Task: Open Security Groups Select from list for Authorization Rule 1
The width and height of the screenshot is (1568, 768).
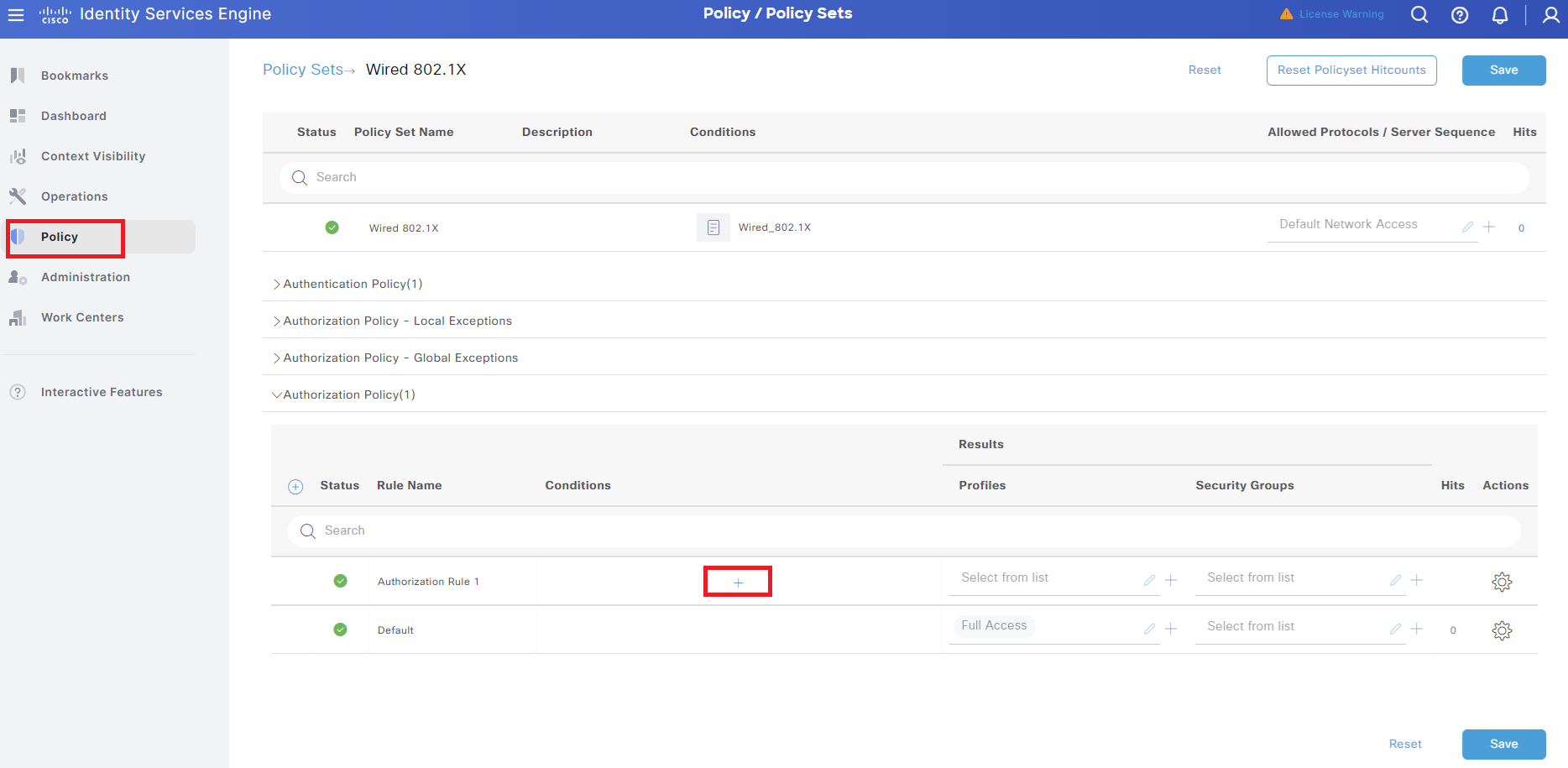Action: [x=1250, y=577]
